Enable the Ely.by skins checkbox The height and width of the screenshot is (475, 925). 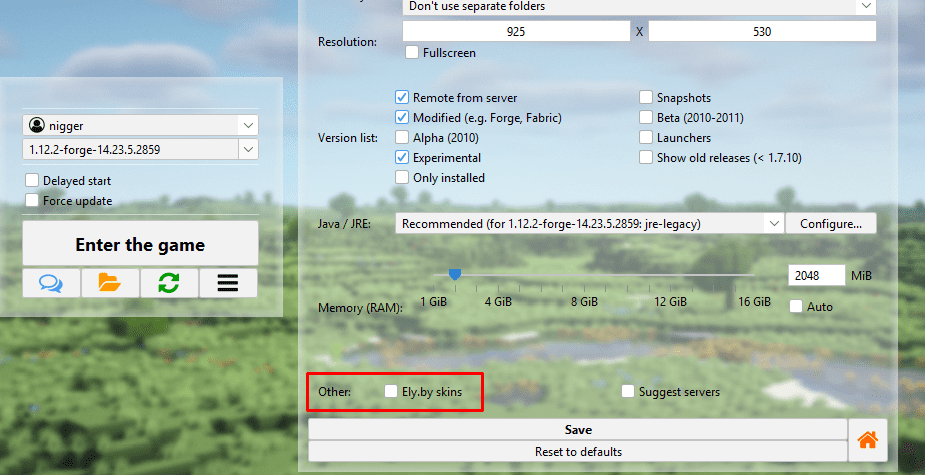point(392,392)
